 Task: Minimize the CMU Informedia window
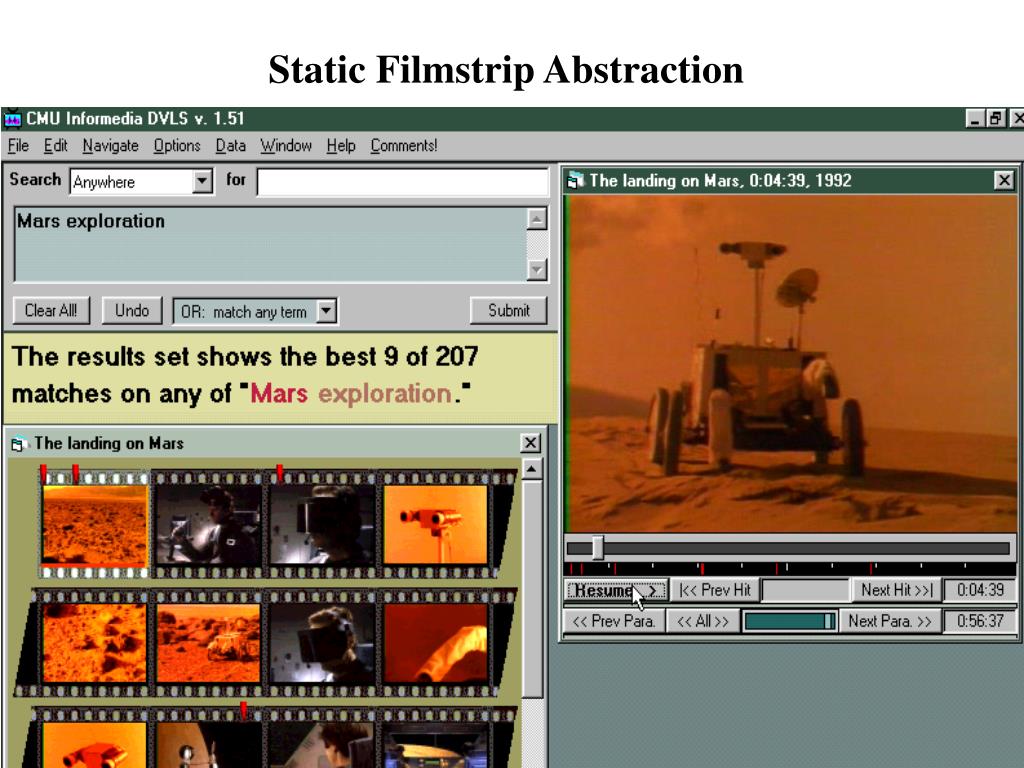click(x=975, y=119)
